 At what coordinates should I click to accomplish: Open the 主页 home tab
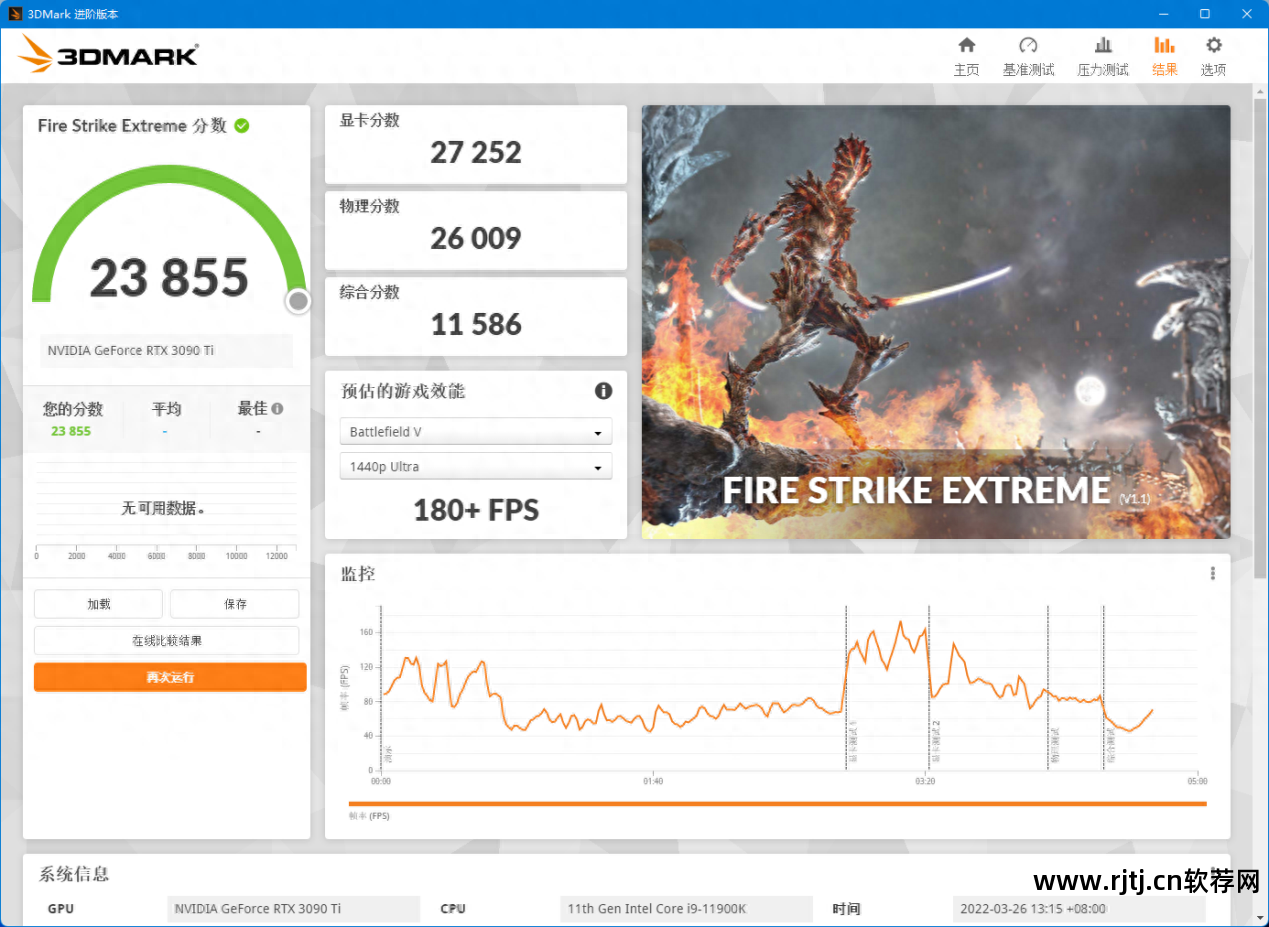coord(966,57)
